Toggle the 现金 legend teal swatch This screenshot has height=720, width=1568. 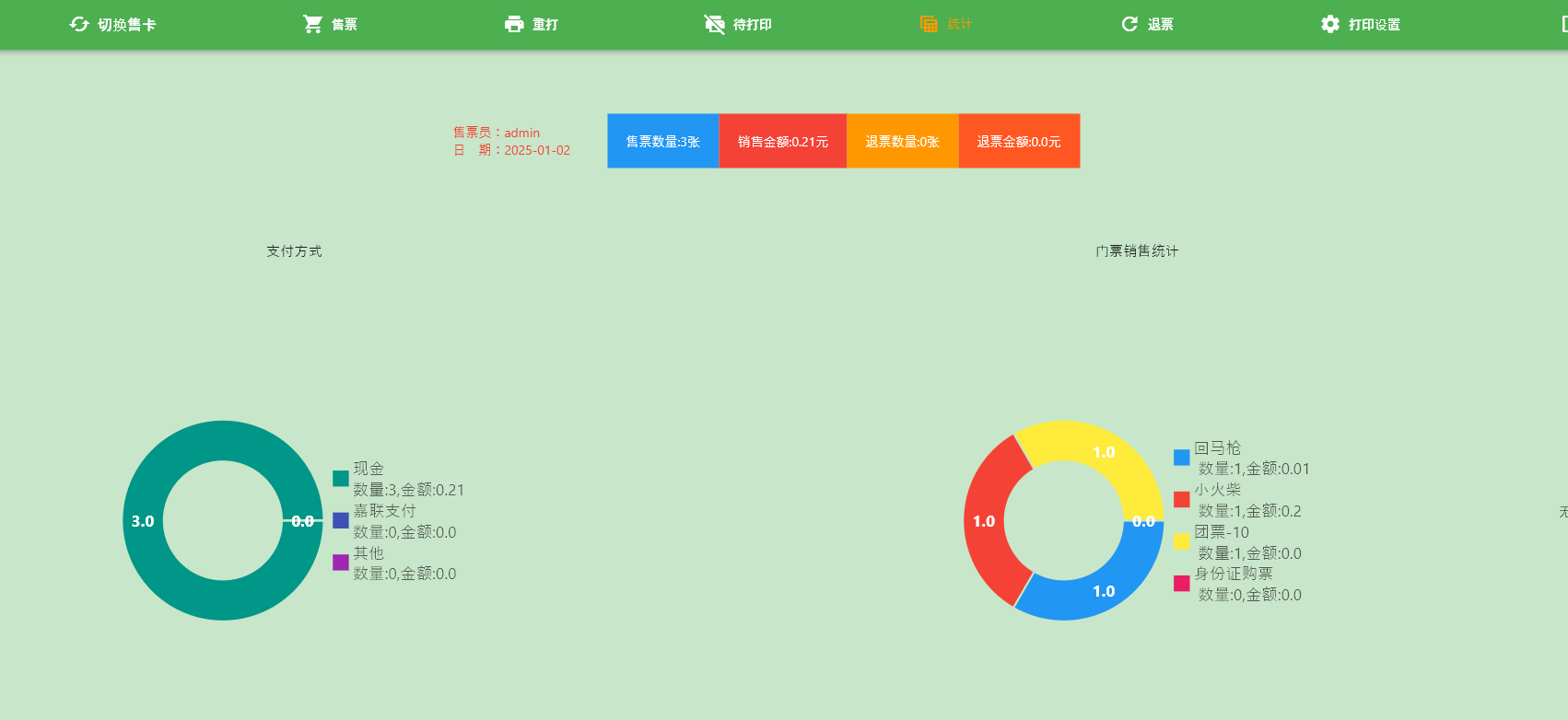coord(341,478)
